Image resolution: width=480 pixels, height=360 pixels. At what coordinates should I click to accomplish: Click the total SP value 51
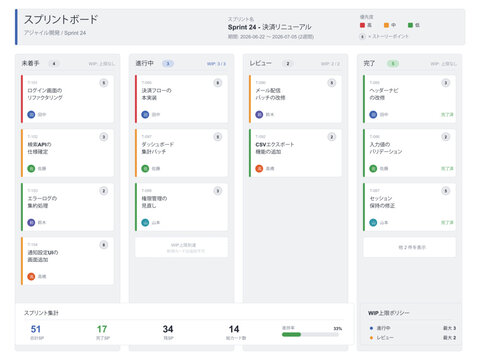pos(36,329)
